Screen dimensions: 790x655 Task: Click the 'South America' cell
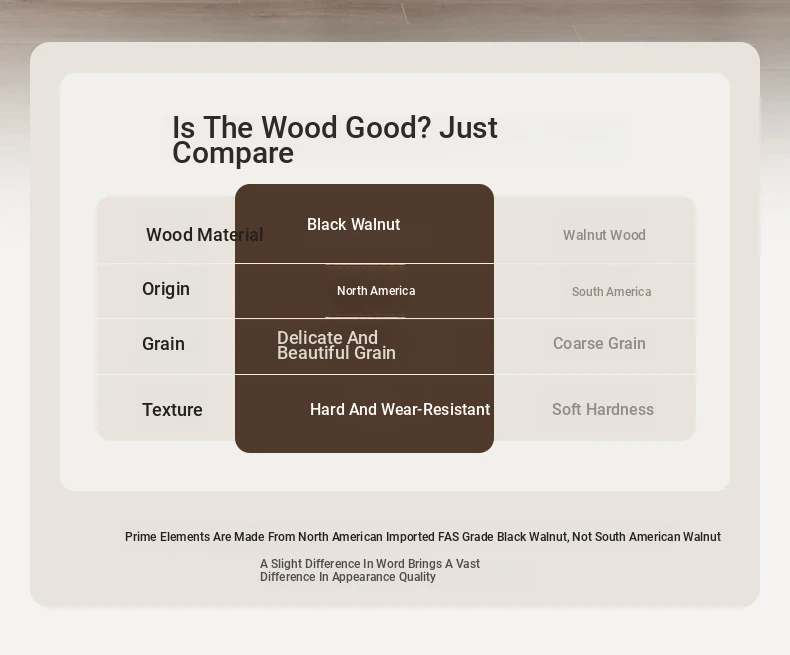[x=612, y=292]
